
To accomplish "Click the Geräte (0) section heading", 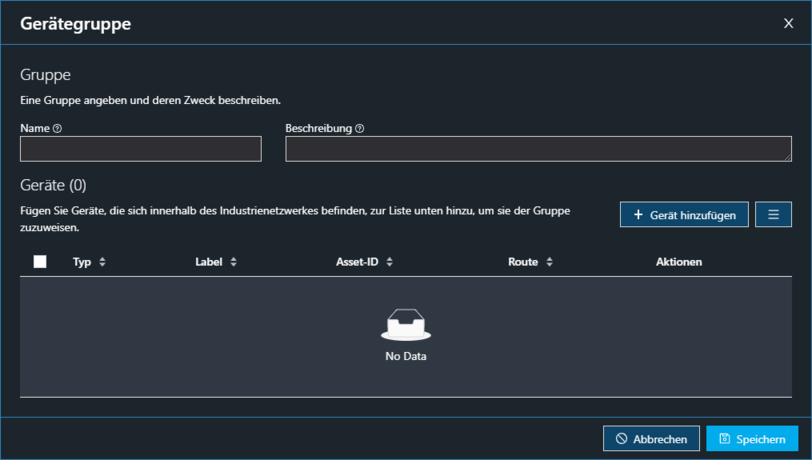I will coord(53,185).
